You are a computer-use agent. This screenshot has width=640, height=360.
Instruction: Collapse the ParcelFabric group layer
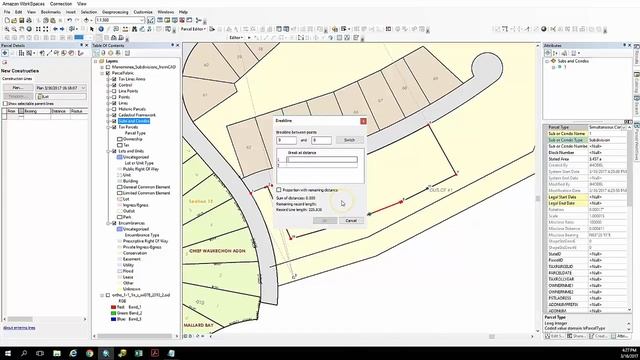102,73
